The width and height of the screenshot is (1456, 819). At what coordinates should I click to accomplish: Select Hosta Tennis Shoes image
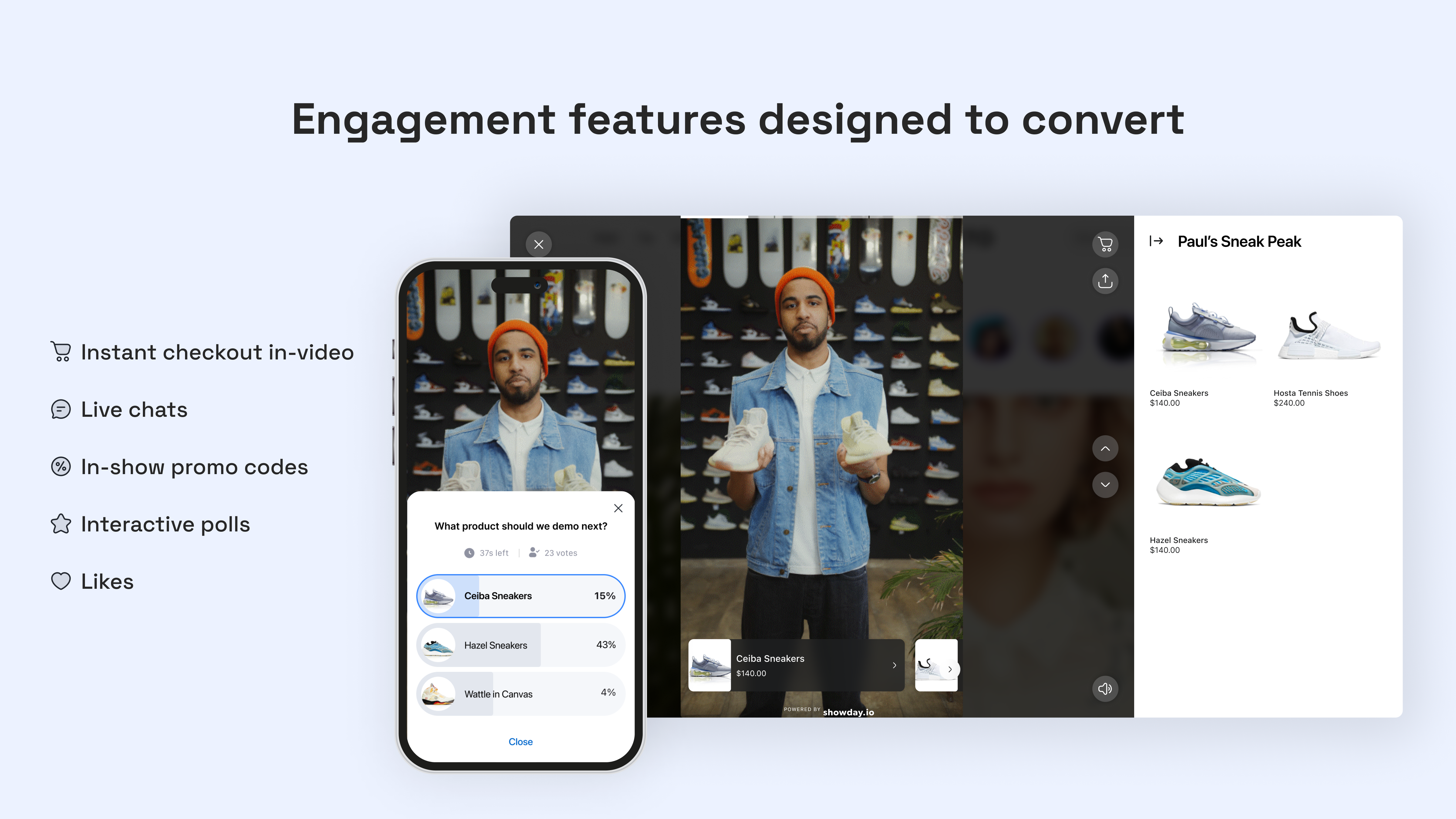click(x=1330, y=335)
